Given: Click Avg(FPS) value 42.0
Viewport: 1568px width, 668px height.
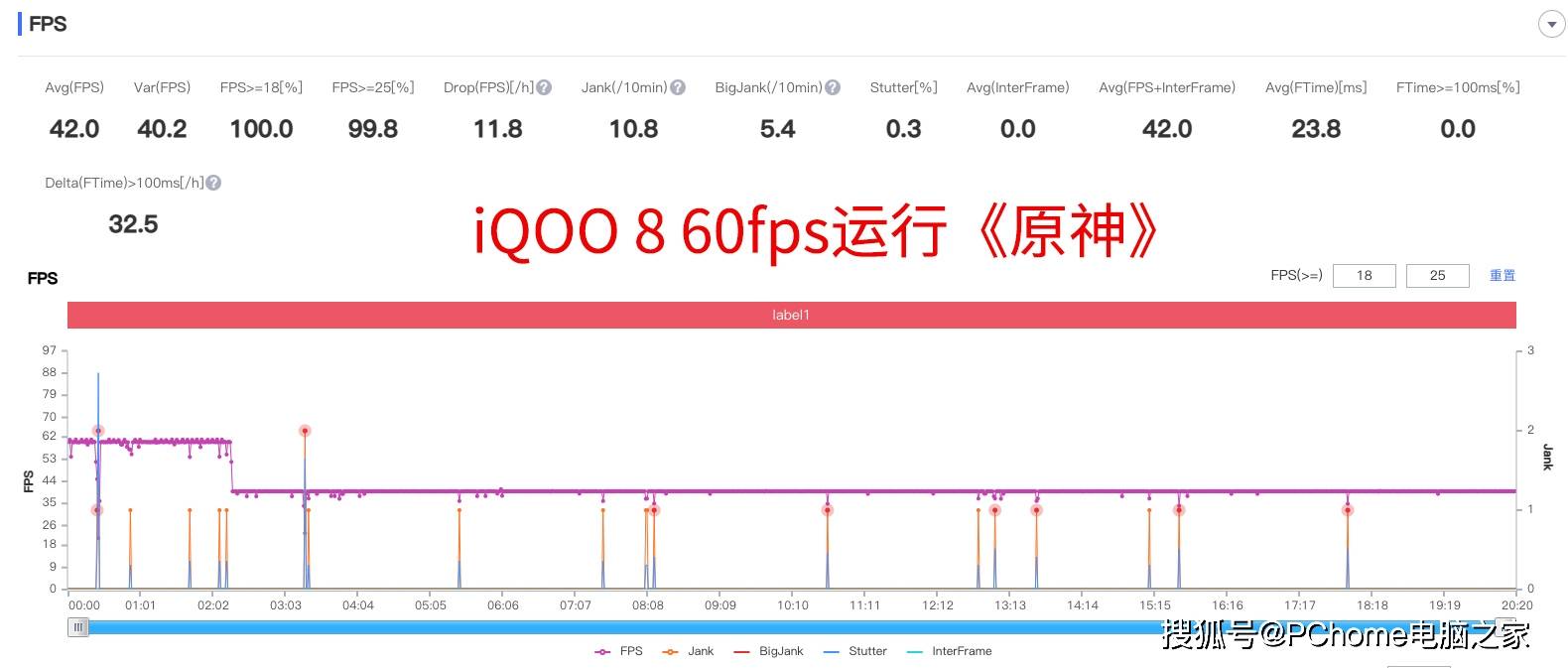Looking at the screenshot, I should 74,129.
